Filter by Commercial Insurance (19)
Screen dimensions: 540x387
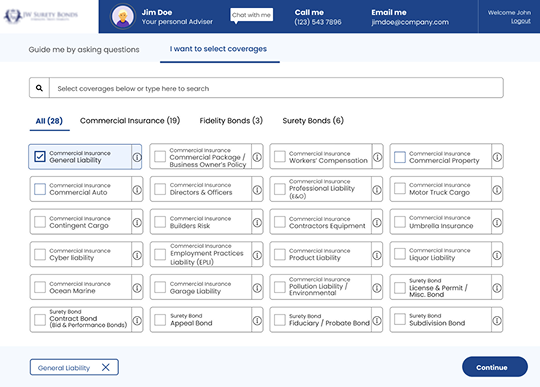pos(130,121)
